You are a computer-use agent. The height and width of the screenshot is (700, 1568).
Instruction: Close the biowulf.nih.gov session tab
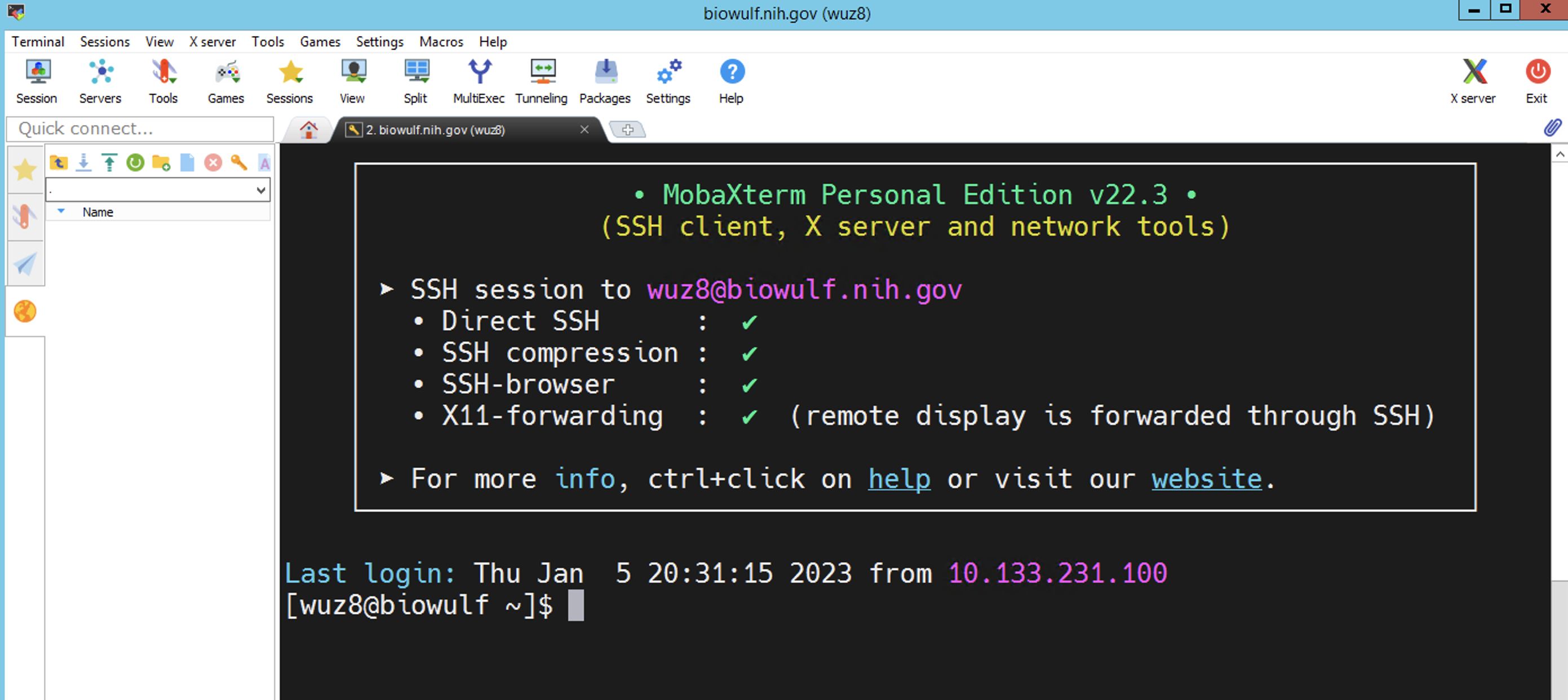coord(584,129)
